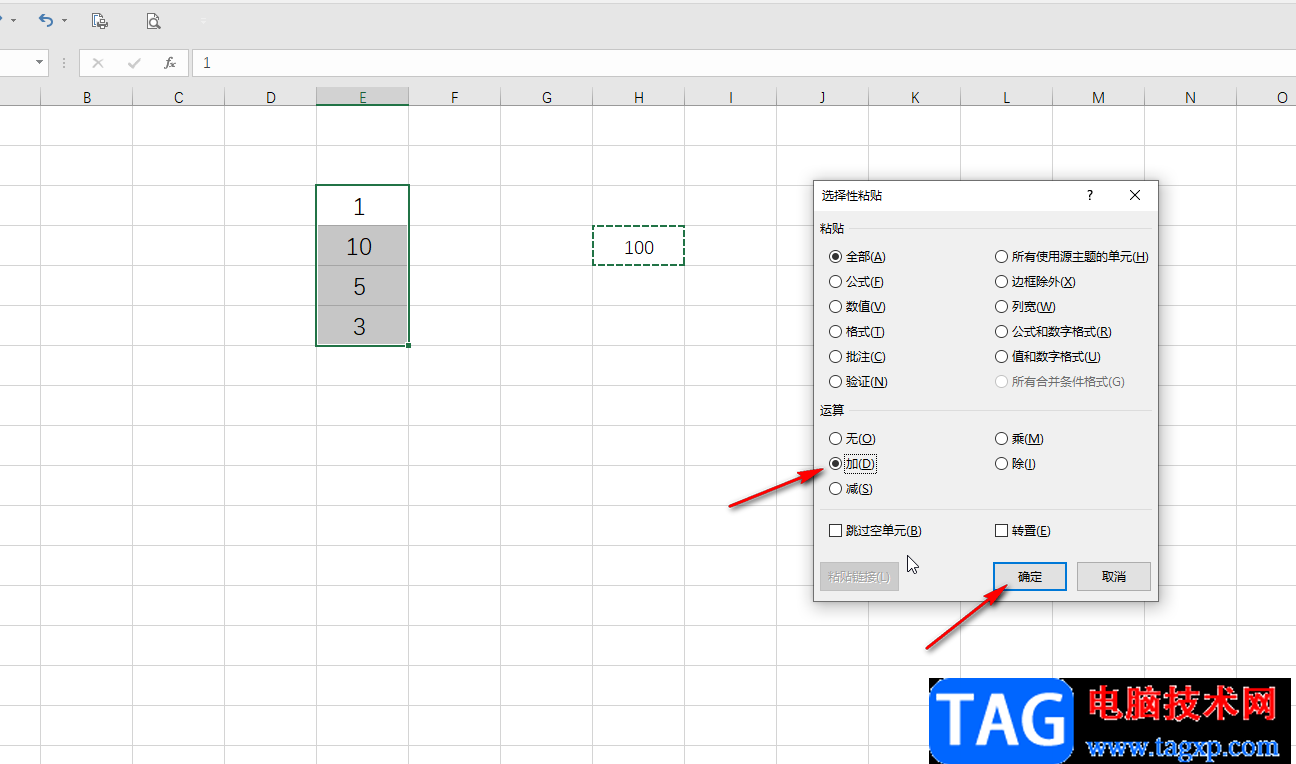This screenshot has width=1296, height=764.
Task: Enable the 转置(E) transpose checkbox
Action: pyautogui.click(x=1023, y=531)
